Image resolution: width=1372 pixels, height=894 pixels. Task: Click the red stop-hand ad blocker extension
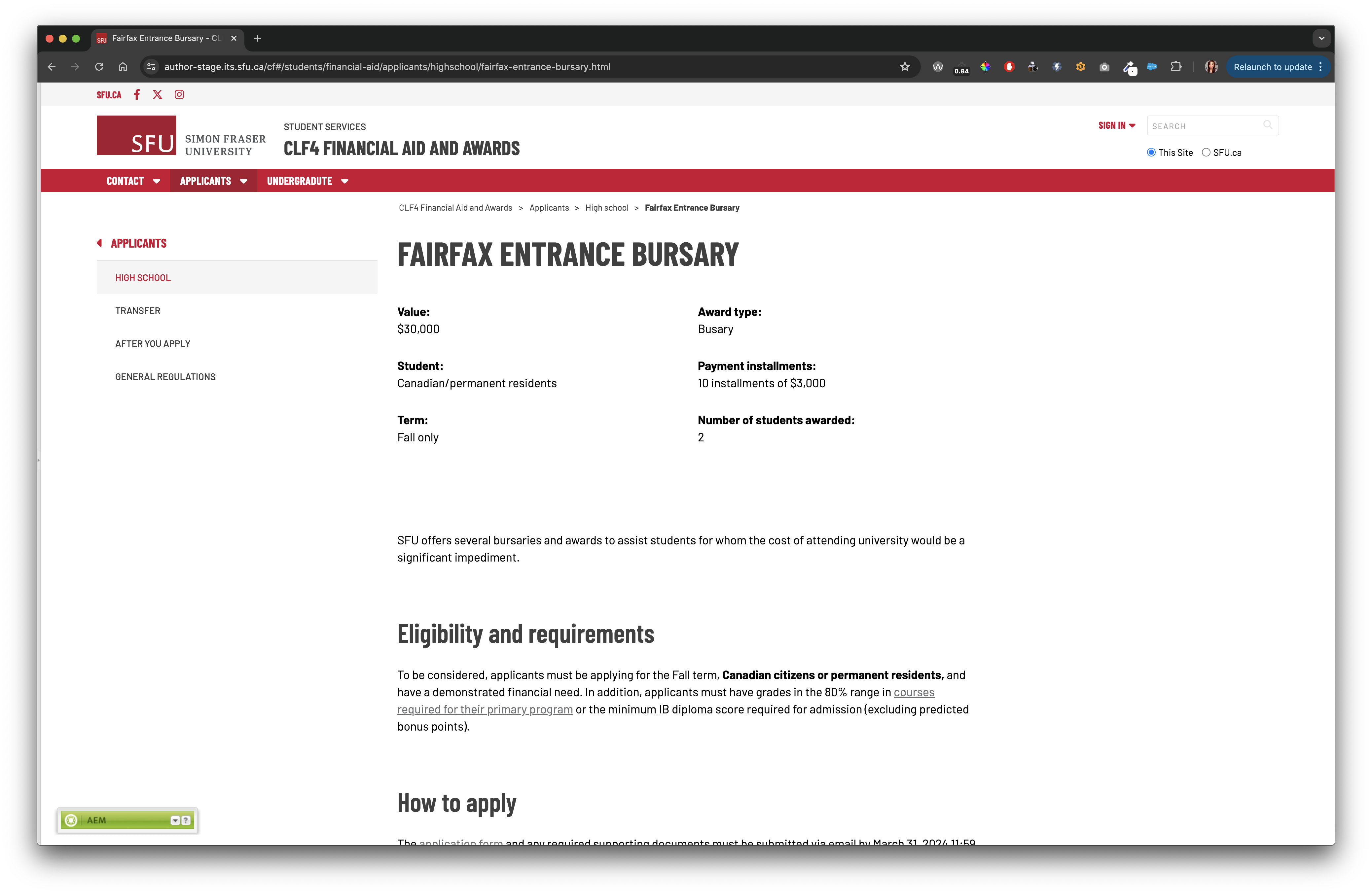pyautogui.click(x=1009, y=67)
